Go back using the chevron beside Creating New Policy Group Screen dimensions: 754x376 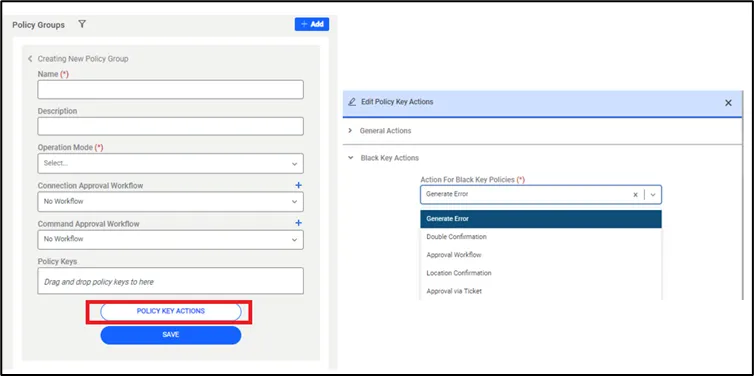pyautogui.click(x=30, y=59)
